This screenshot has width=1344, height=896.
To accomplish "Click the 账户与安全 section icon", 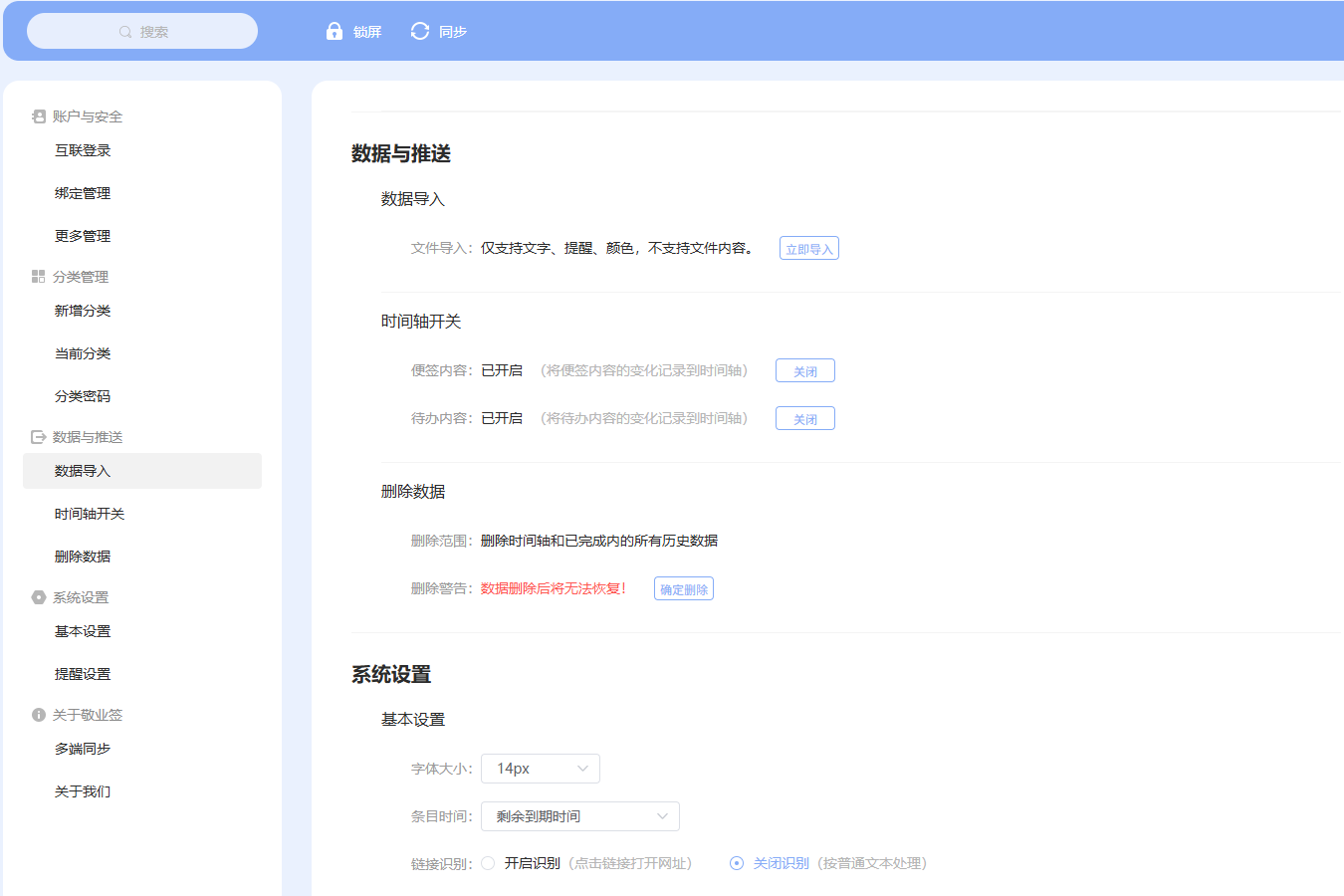I will click(37, 115).
